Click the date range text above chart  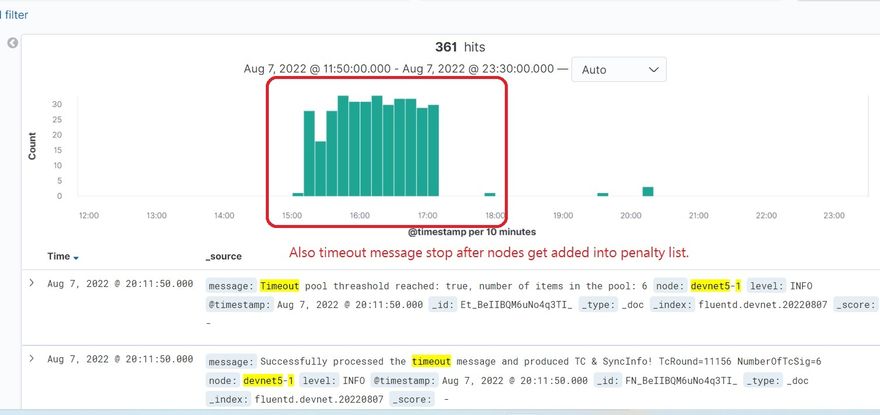398,69
